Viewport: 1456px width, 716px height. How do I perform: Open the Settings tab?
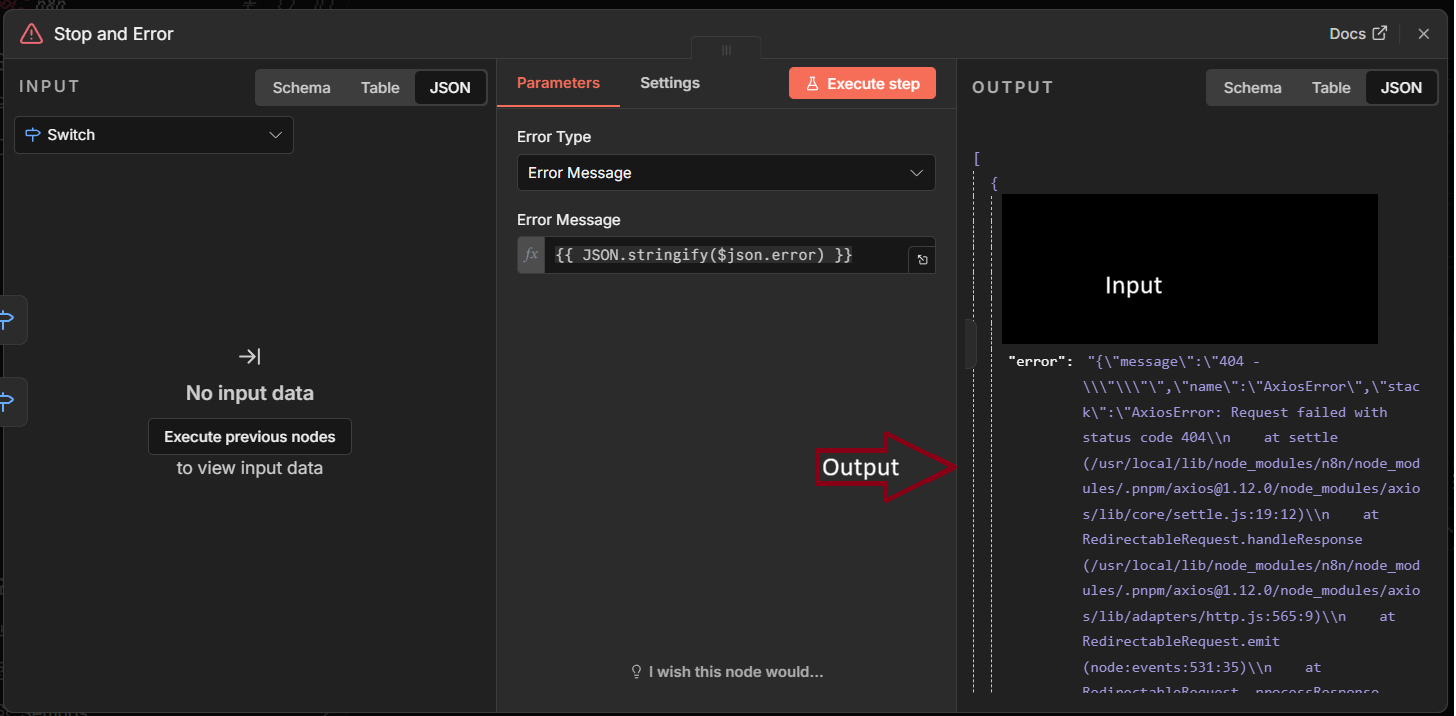point(670,83)
